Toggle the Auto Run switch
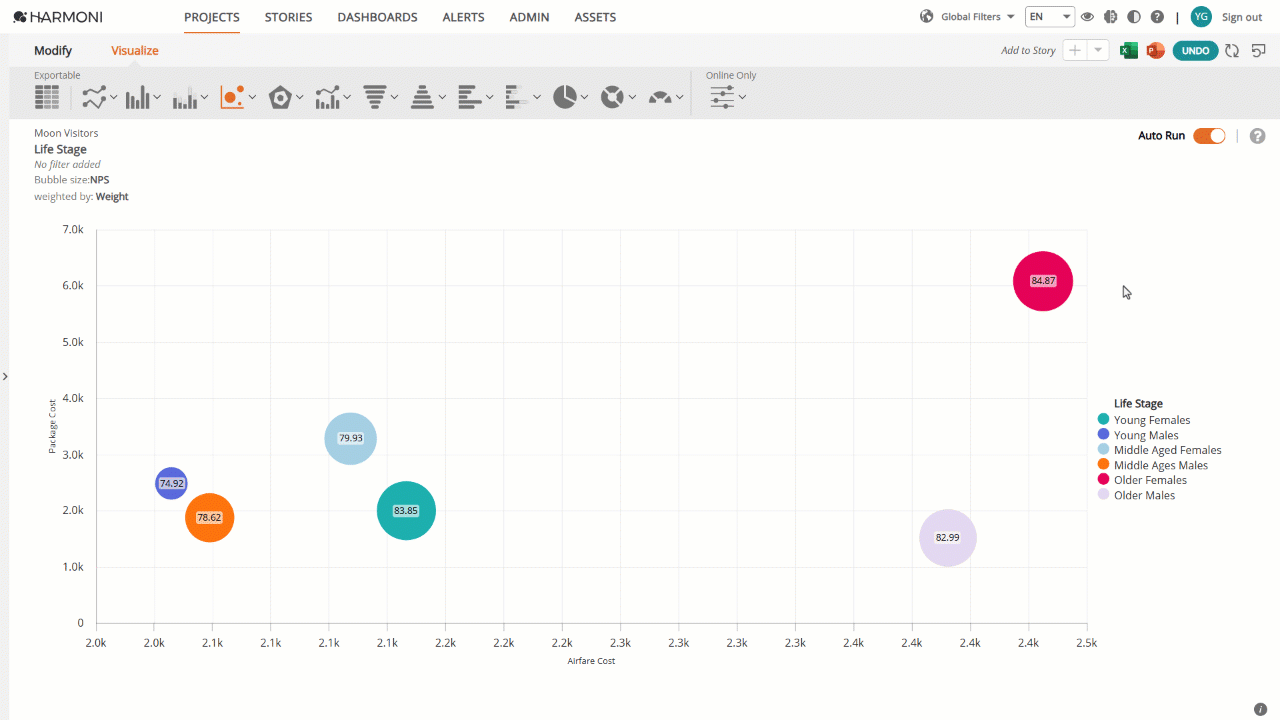1280x720 pixels. point(1209,136)
